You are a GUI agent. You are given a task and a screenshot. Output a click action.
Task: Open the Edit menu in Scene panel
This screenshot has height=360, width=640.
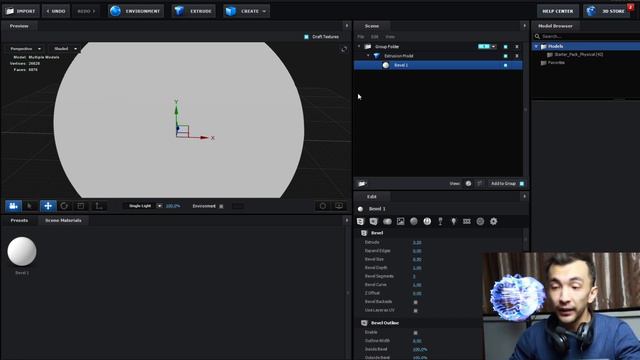click(x=375, y=37)
